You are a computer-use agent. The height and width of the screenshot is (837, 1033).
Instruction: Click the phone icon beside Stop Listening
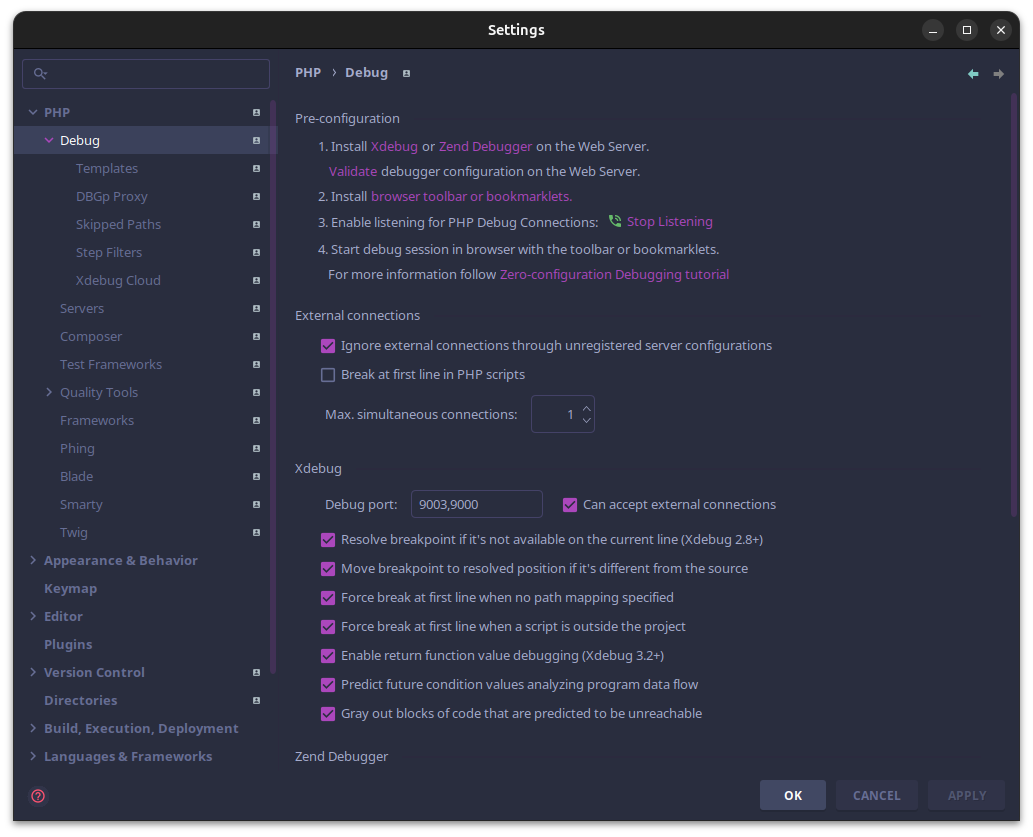[x=615, y=221]
